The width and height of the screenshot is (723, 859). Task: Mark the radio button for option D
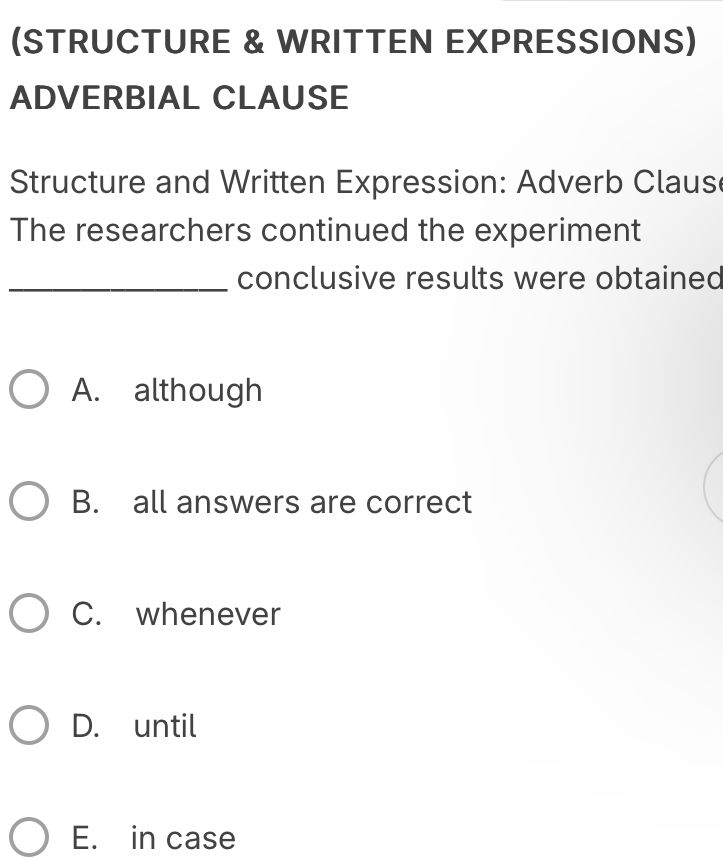coord(28,725)
